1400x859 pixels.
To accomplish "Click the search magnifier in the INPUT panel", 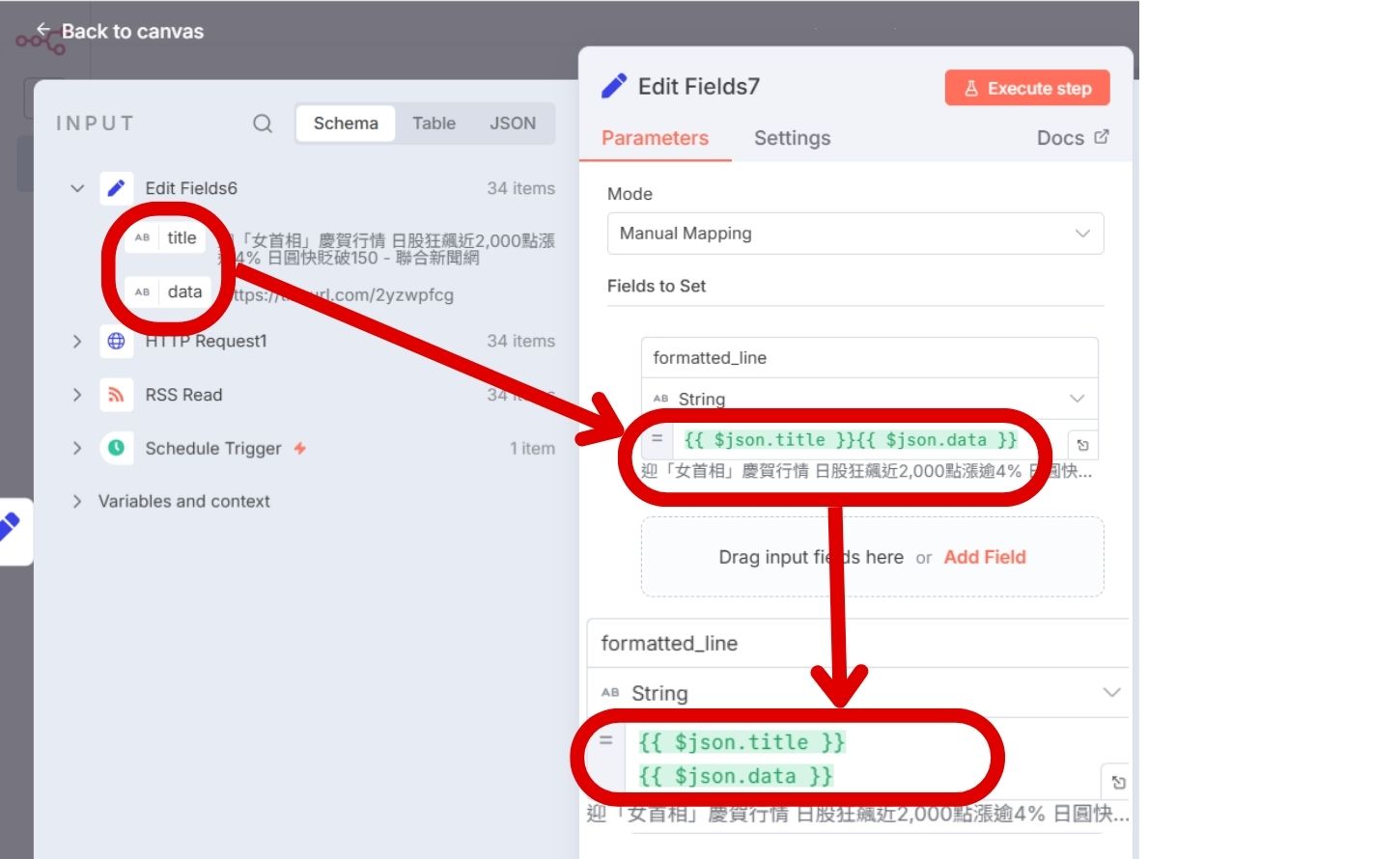I will (261, 124).
